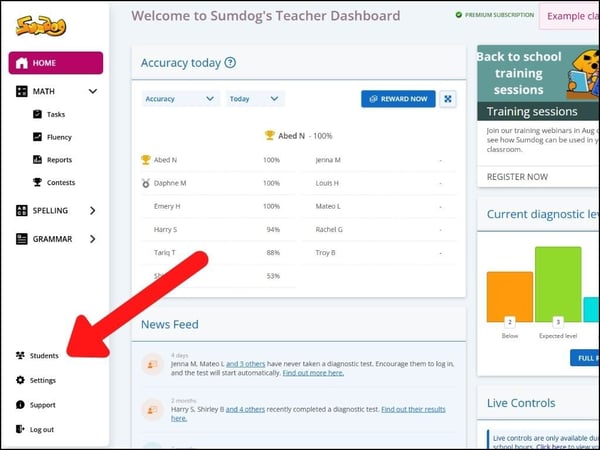
Task: Click the house icon in HOME button
Action: pos(22,63)
